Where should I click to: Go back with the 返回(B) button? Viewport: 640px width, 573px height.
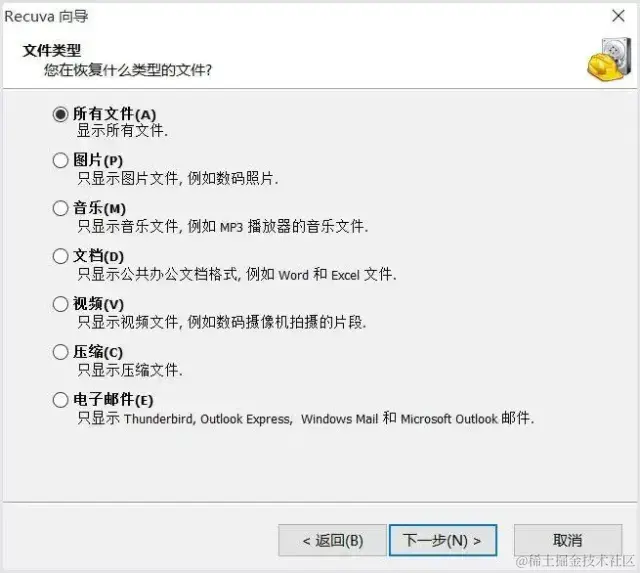click(332, 540)
